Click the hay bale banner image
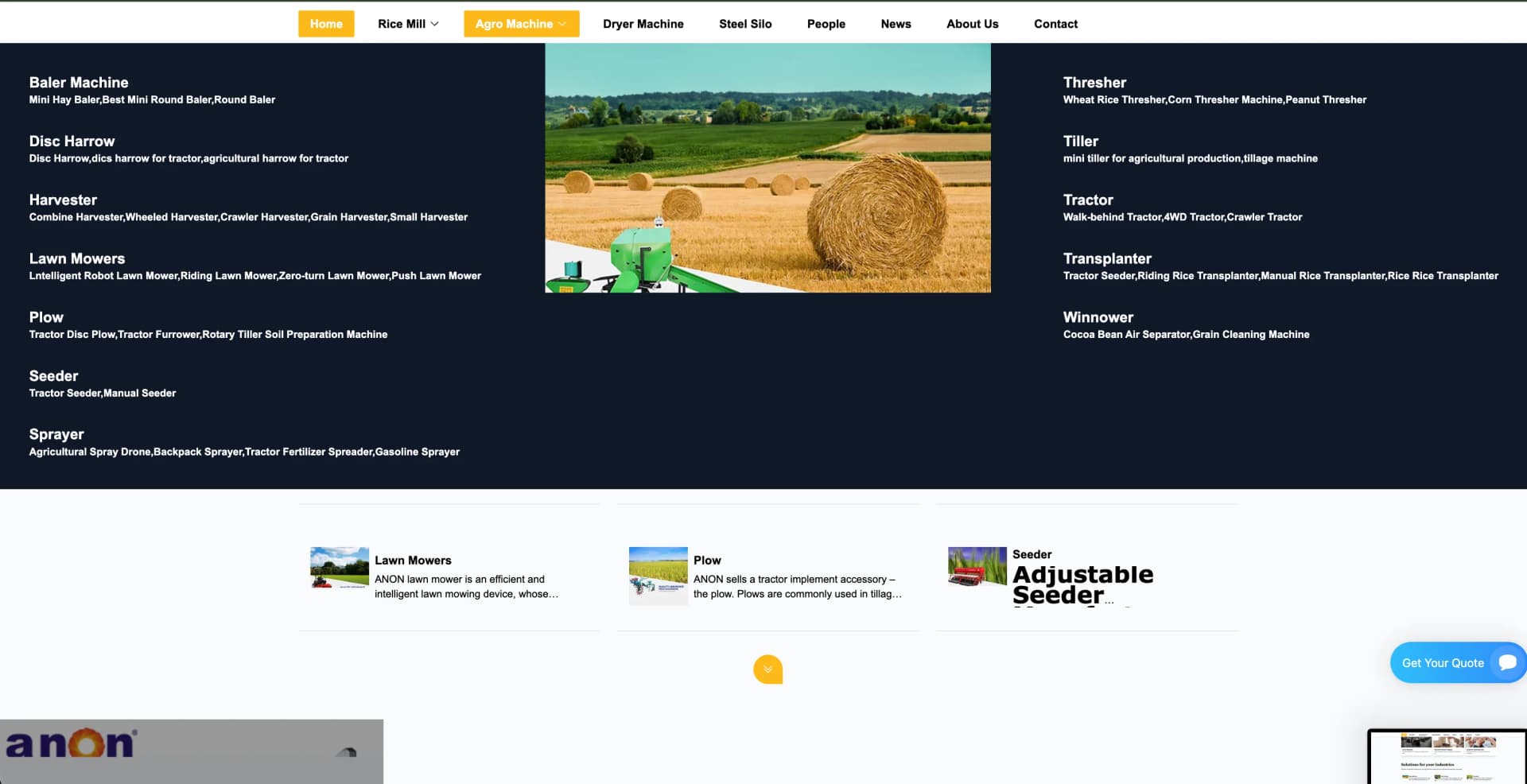 tap(767, 168)
